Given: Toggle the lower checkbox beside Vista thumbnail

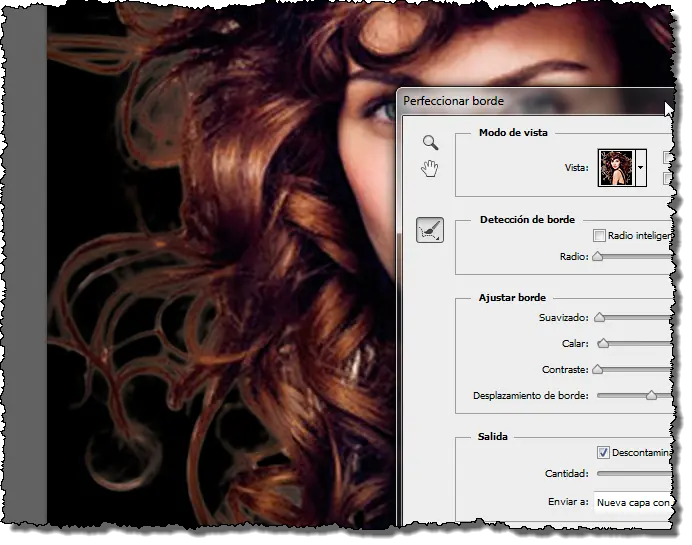Looking at the screenshot, I should (x=668, y=178).
